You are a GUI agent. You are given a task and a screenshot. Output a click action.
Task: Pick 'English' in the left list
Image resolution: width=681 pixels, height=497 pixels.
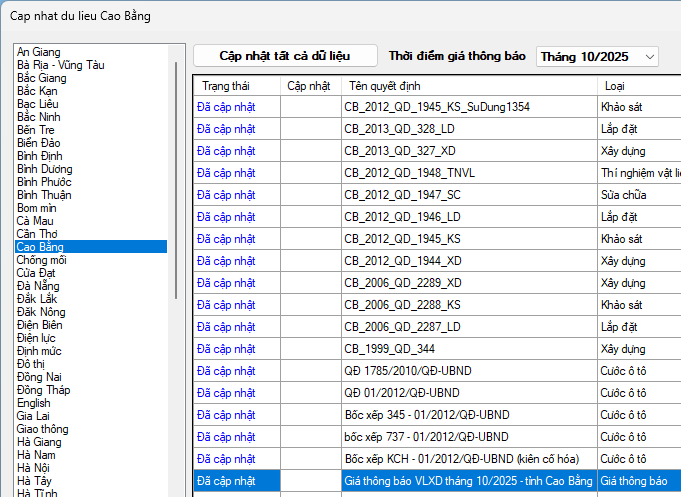pyautogui.click(x=34, y=403)
